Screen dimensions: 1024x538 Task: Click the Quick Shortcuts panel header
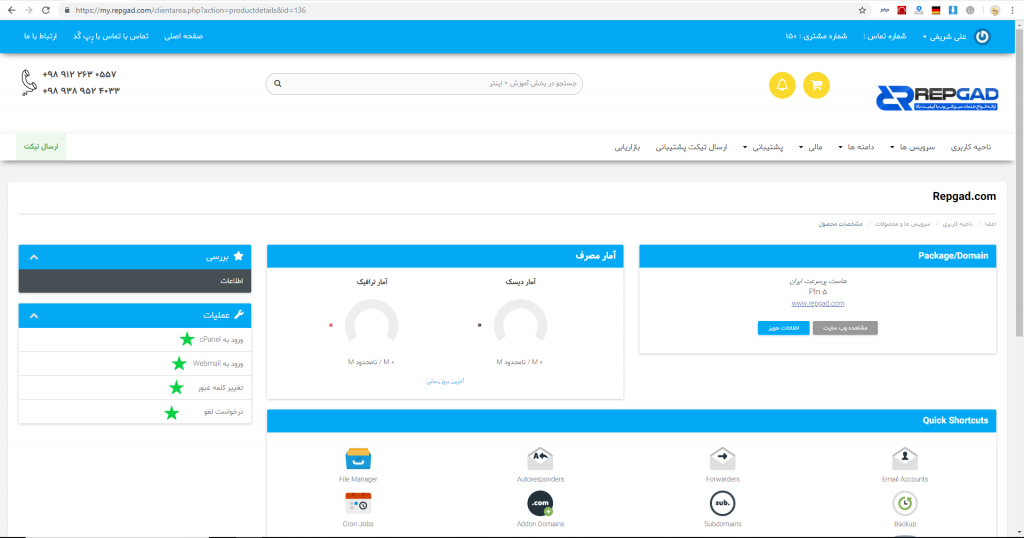point(632,420)
